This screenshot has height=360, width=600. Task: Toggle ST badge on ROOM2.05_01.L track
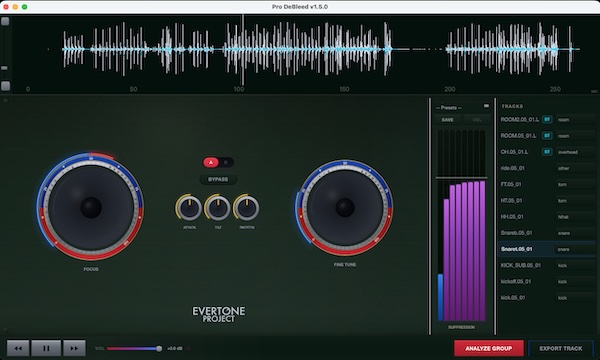(x=547, y=119)
